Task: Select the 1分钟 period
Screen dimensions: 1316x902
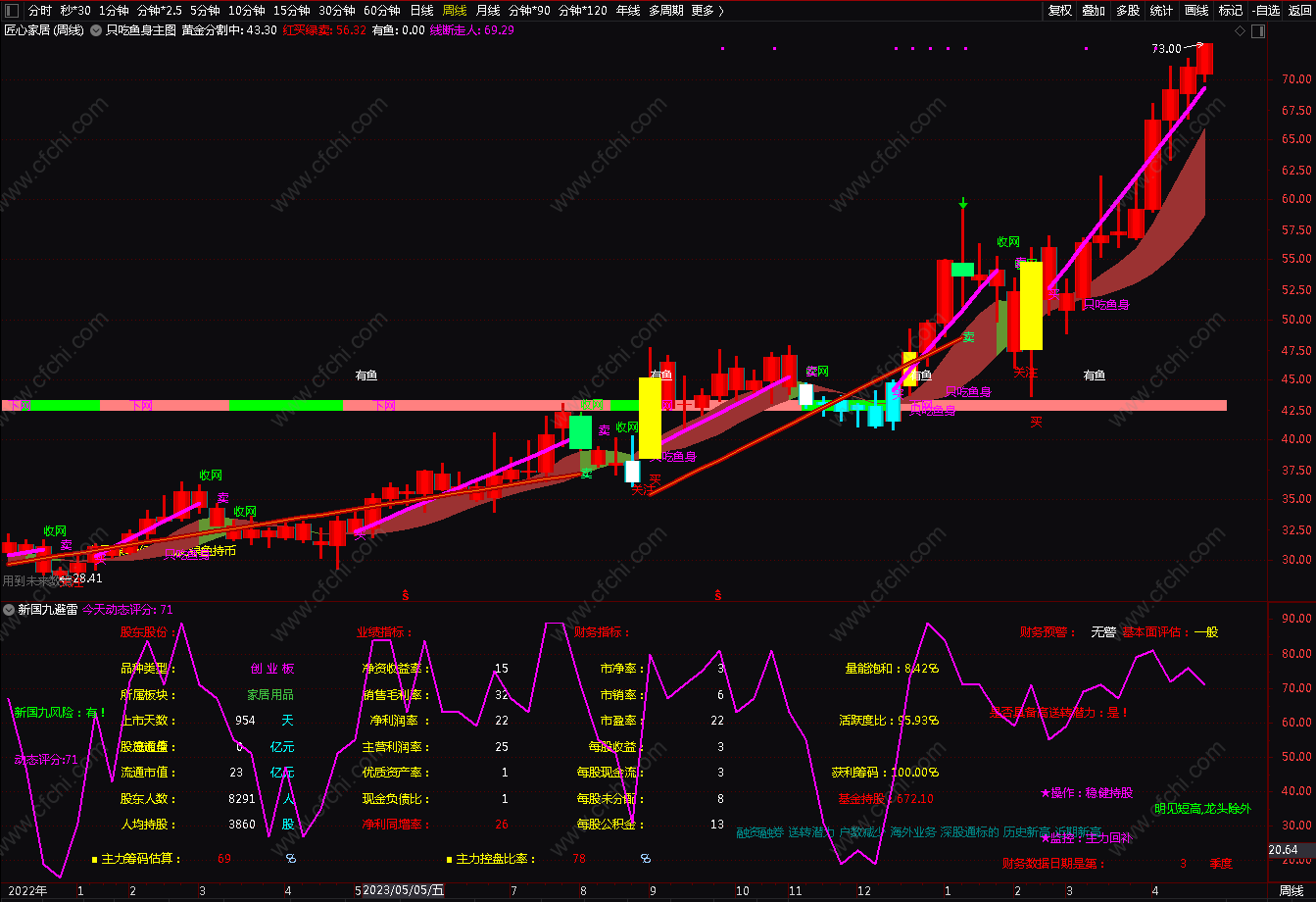Action: [114, 10]
